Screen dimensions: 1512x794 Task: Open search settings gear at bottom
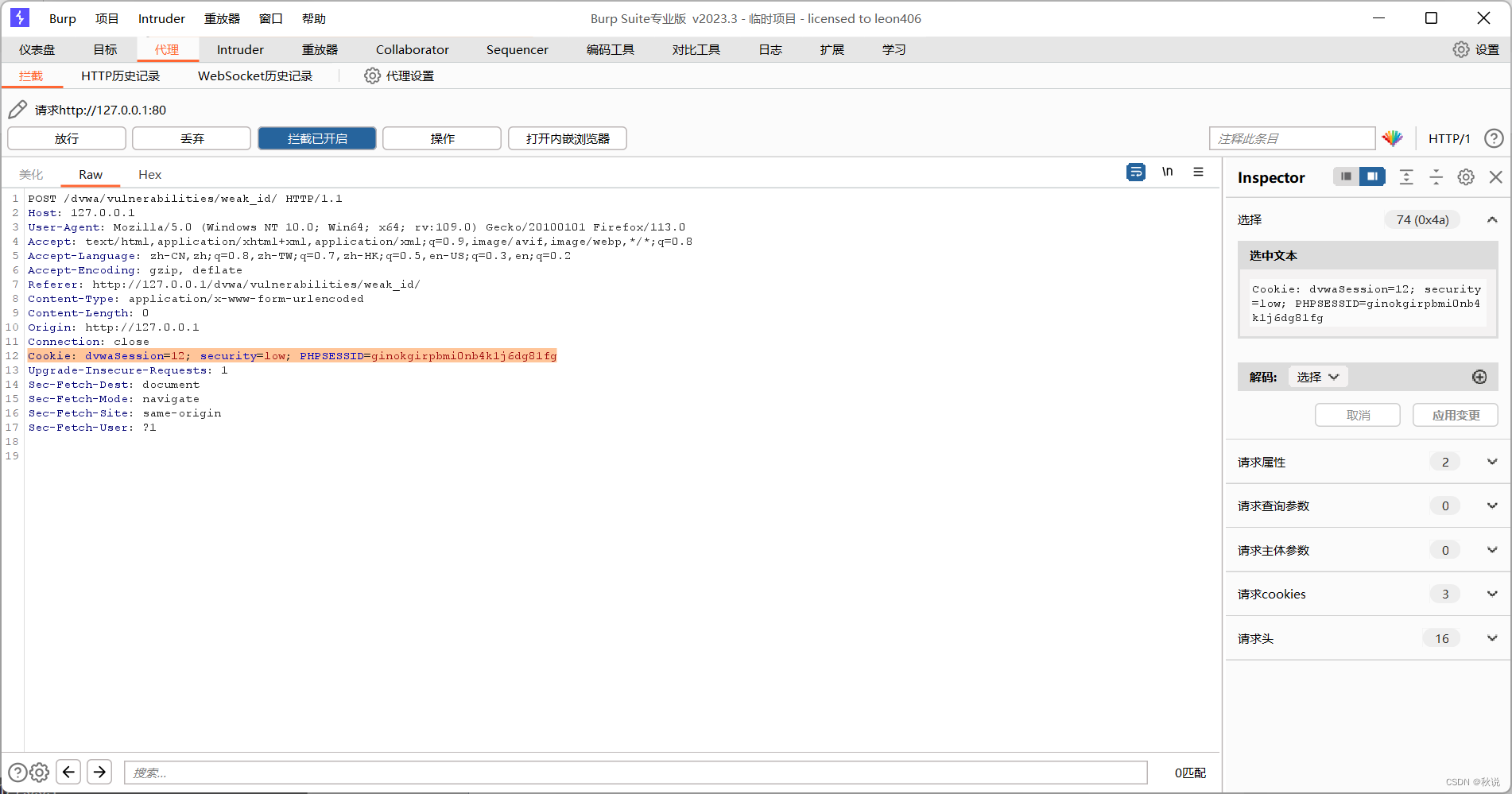point(40,772)
